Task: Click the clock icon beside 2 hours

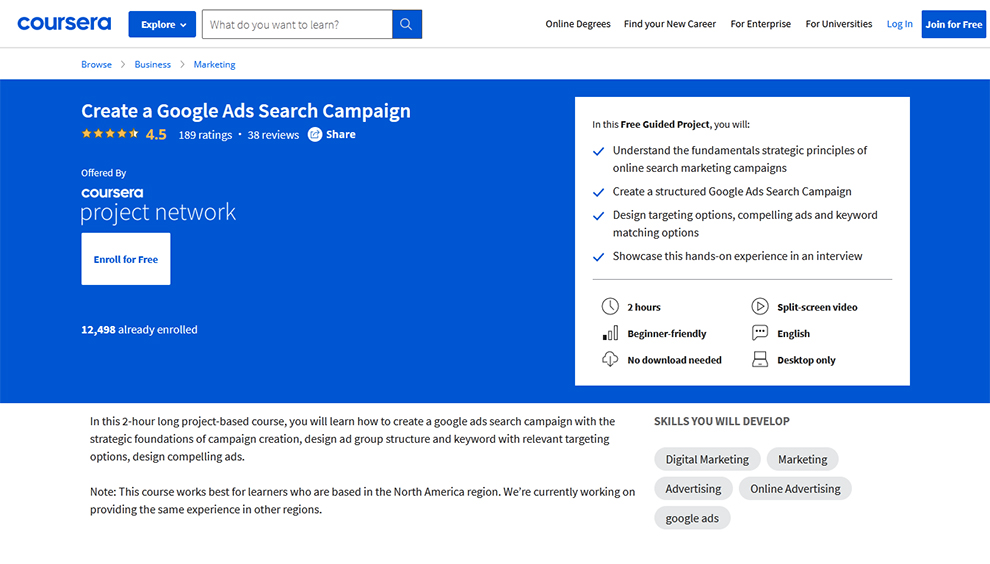Action: pyautogui.click(x=610, y=307)
